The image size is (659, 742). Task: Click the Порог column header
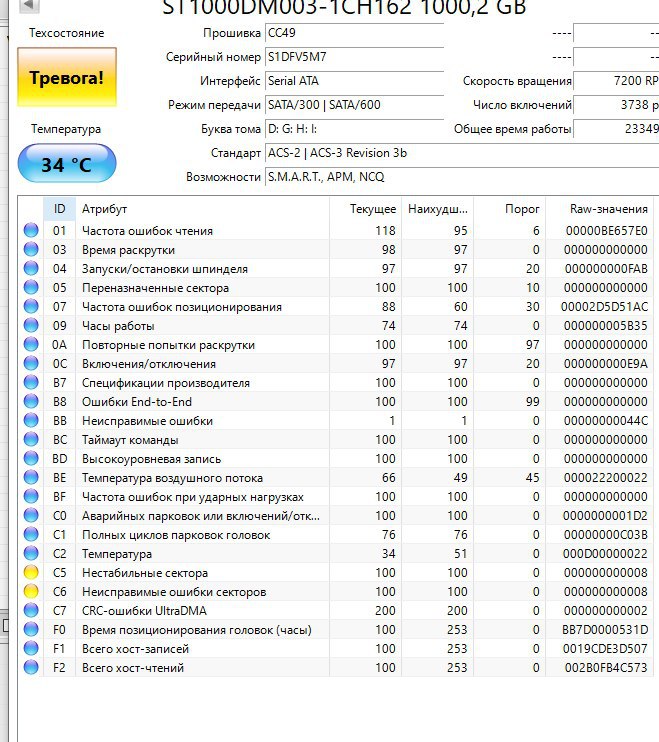[x=510, y=209]
